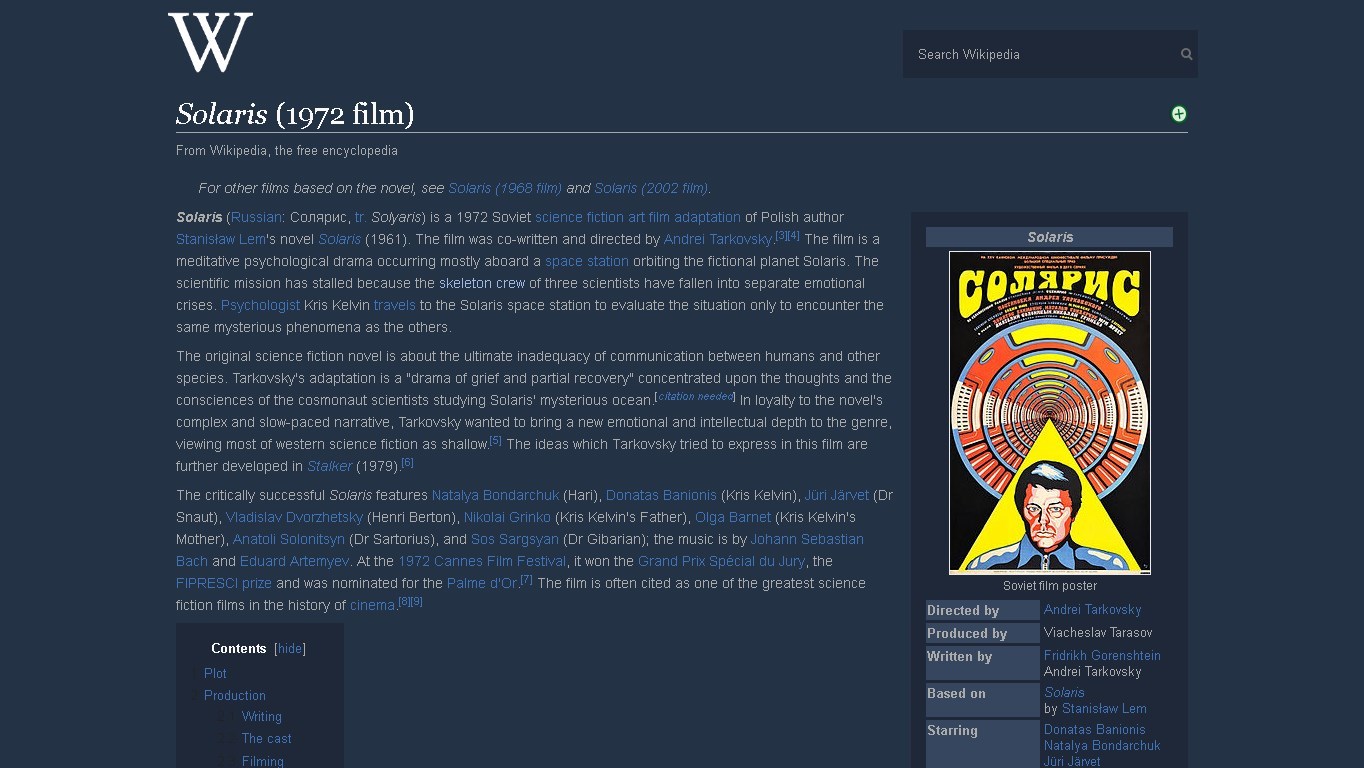This screenshot has width=1364, height=768.
Task: Go to the Writing subsection
Action: (261, 717)
